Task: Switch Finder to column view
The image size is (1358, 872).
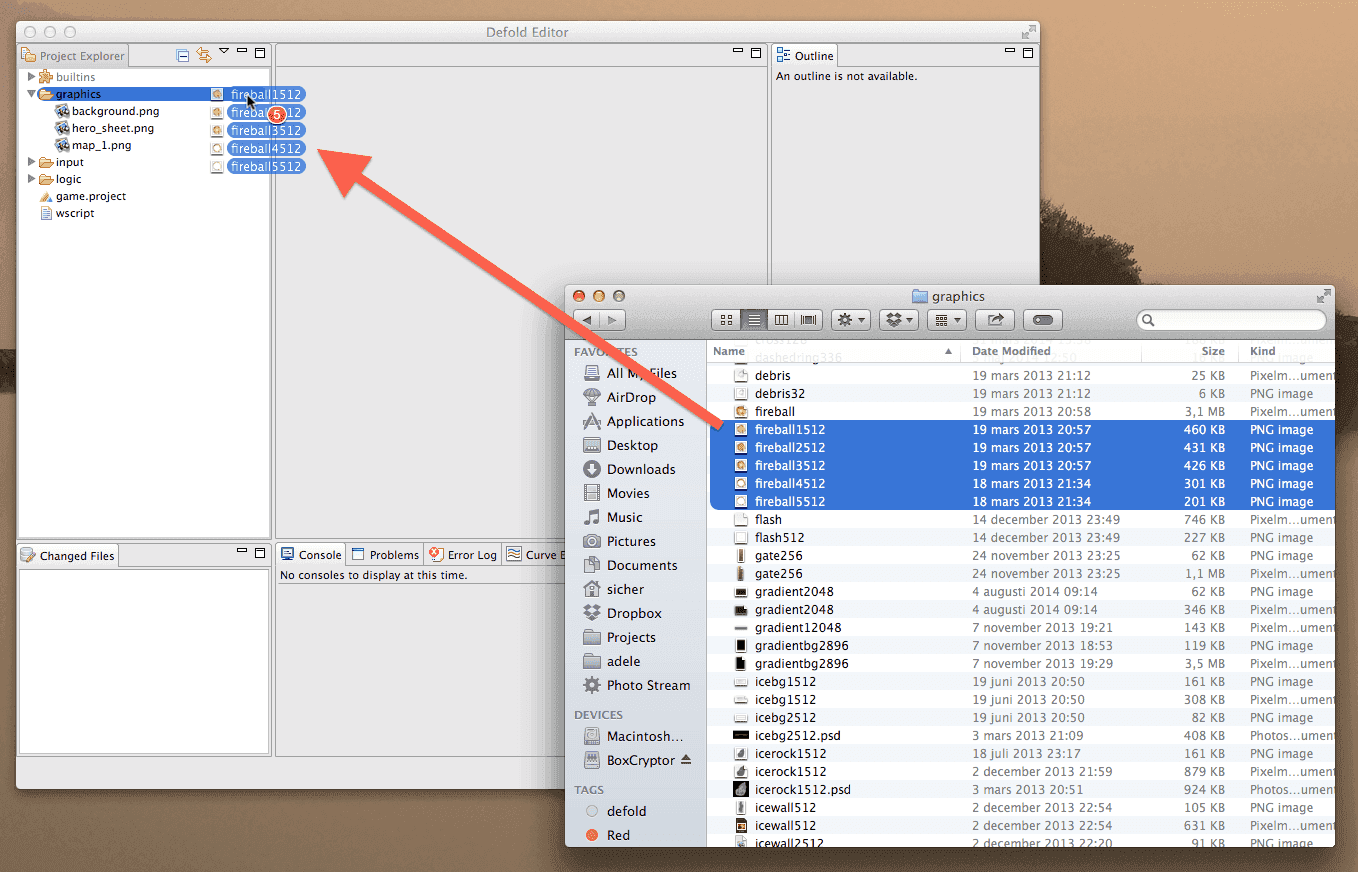Action: [x=781, y=320]
